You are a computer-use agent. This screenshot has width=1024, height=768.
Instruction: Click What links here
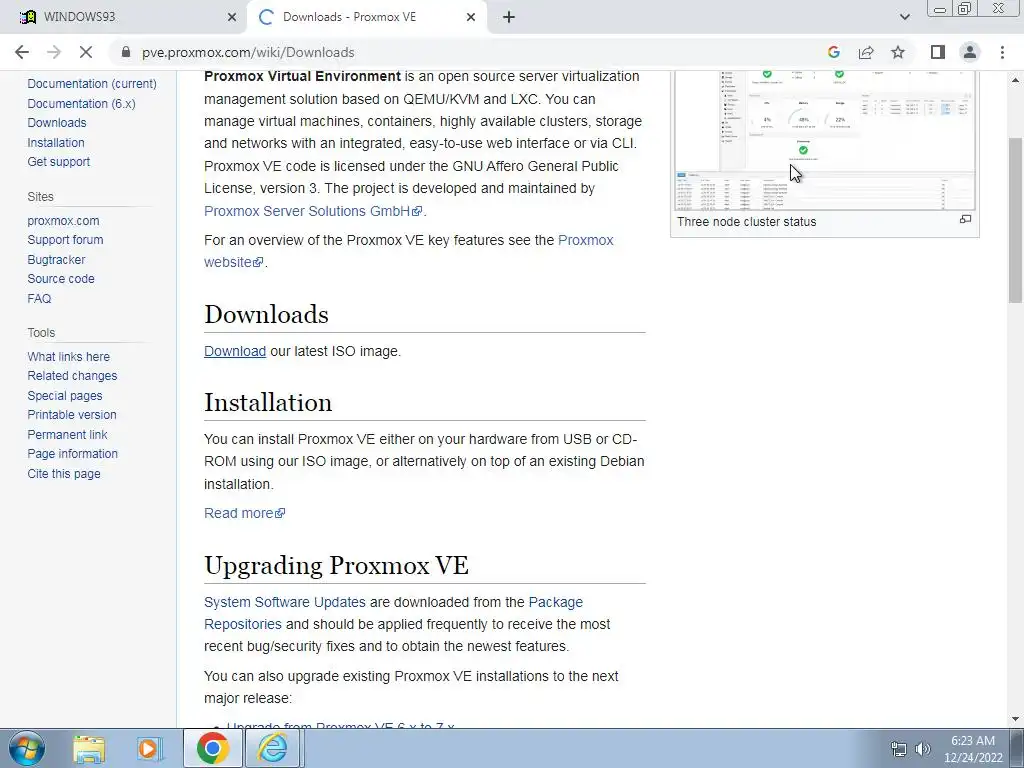pos(69,357)
